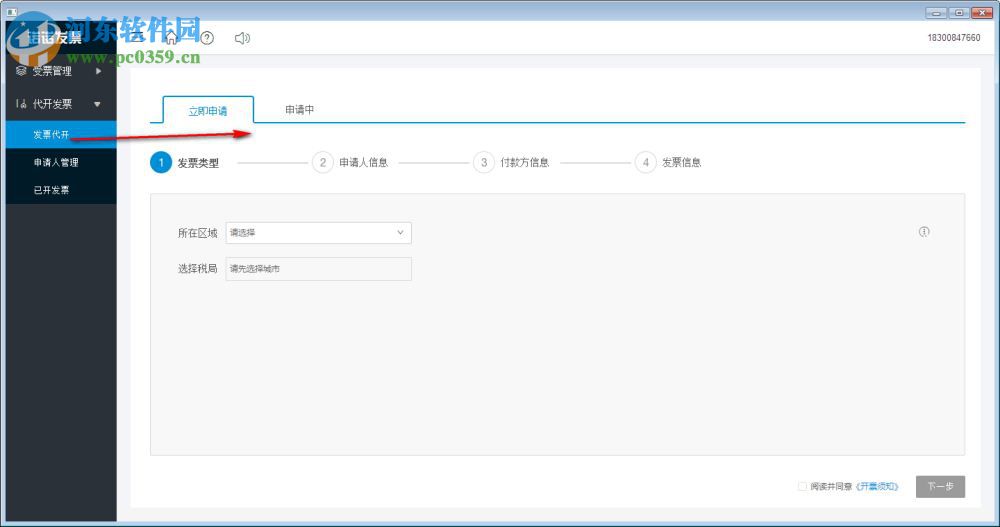Open the 《开票须知》 link

[878, 486]
